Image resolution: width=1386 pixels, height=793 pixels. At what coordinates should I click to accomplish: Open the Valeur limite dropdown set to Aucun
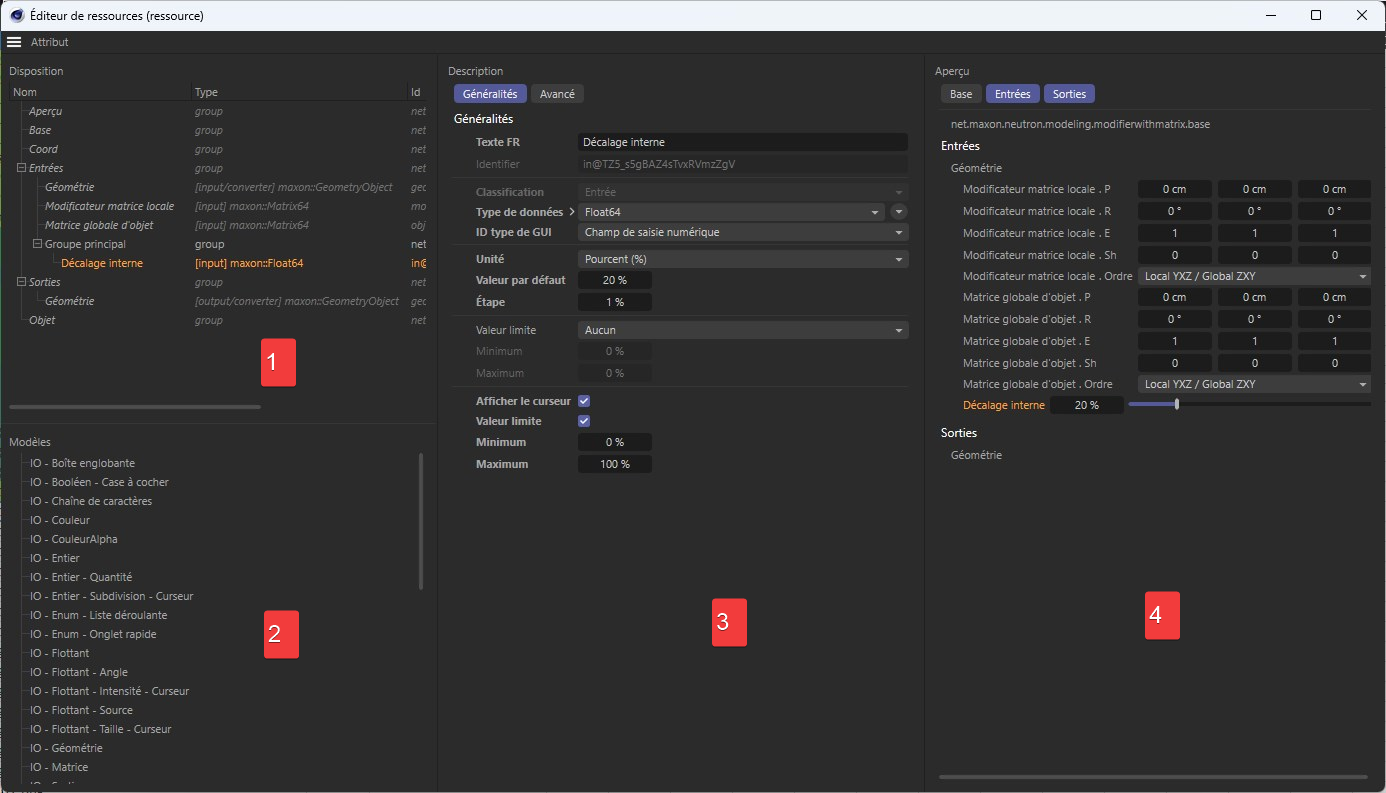tap(742, 330)
